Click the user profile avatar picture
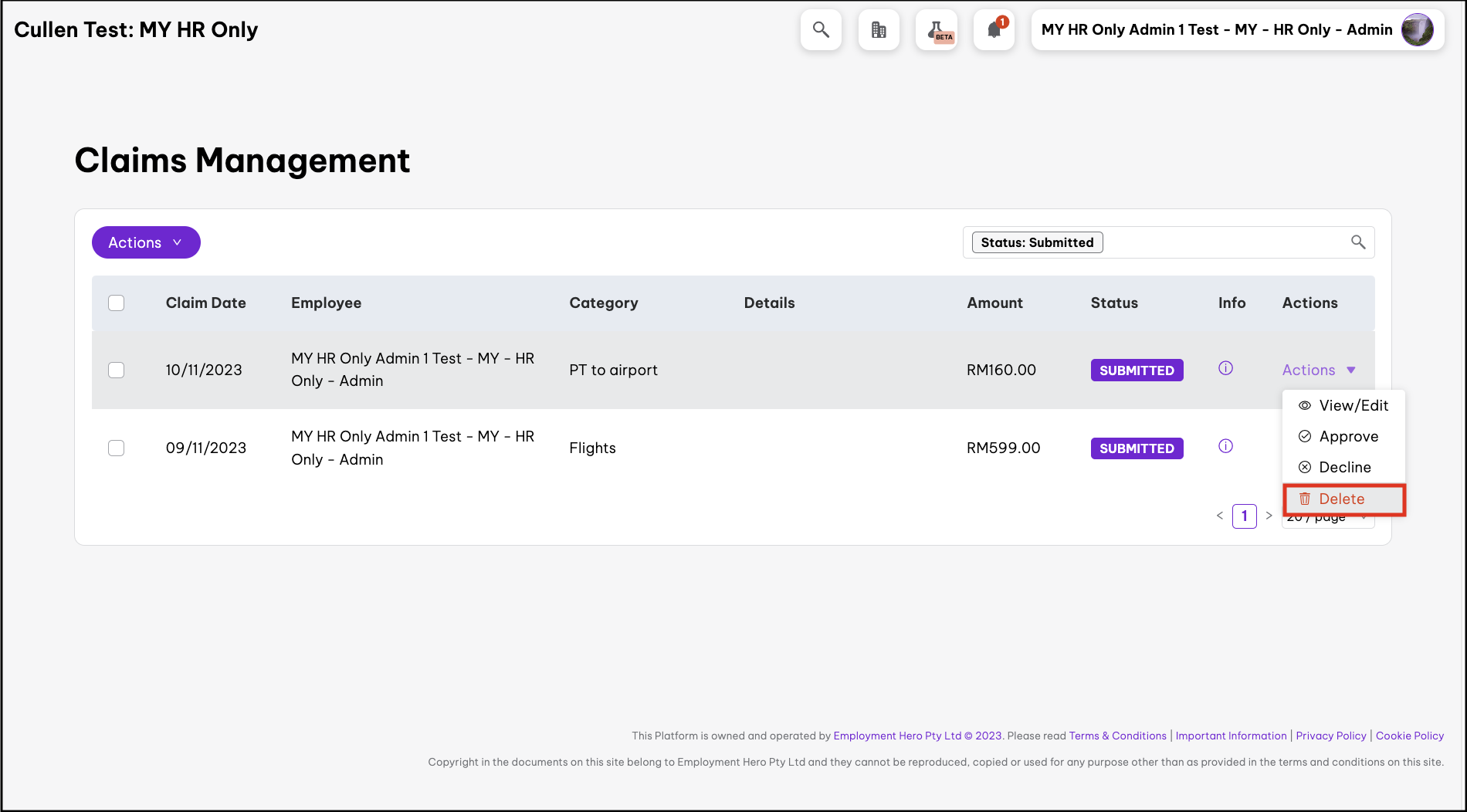The image size is (1467, 812). [x=1417, y=30]
